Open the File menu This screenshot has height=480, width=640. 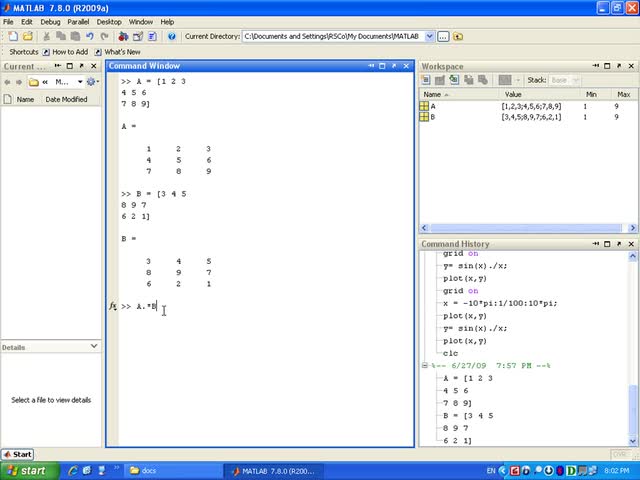click(8, 22)
